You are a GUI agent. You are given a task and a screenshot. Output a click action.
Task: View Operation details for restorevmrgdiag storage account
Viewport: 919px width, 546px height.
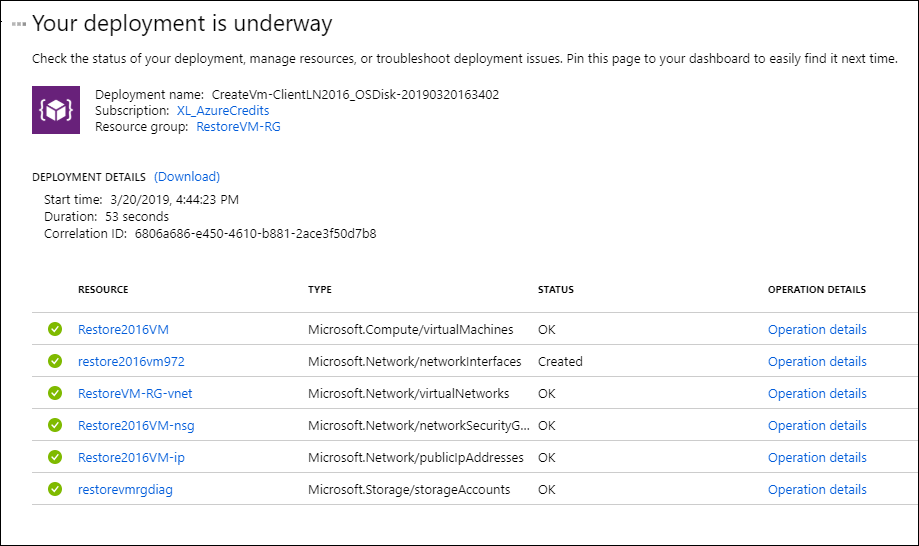click(x=817, y=490)
